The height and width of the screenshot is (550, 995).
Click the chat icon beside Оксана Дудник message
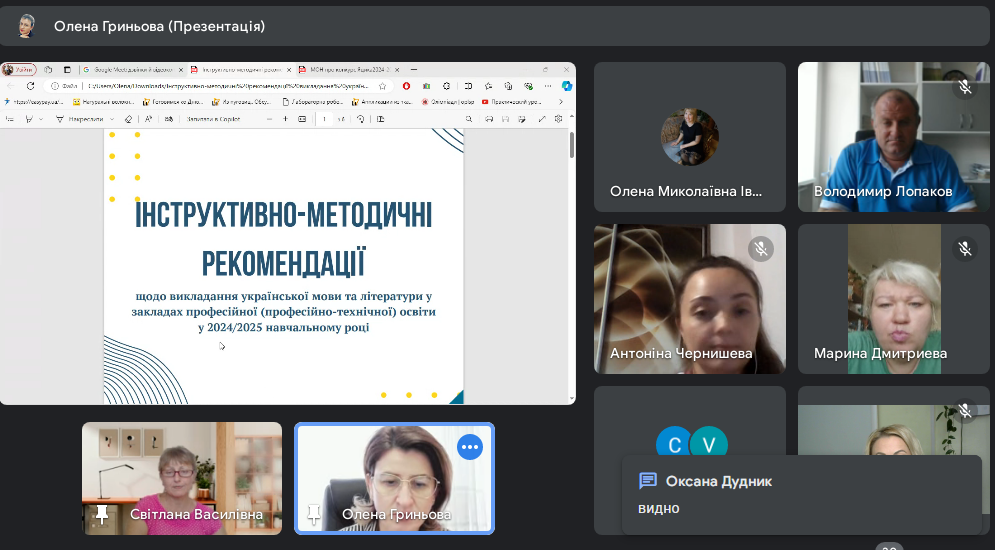point(647,481)
